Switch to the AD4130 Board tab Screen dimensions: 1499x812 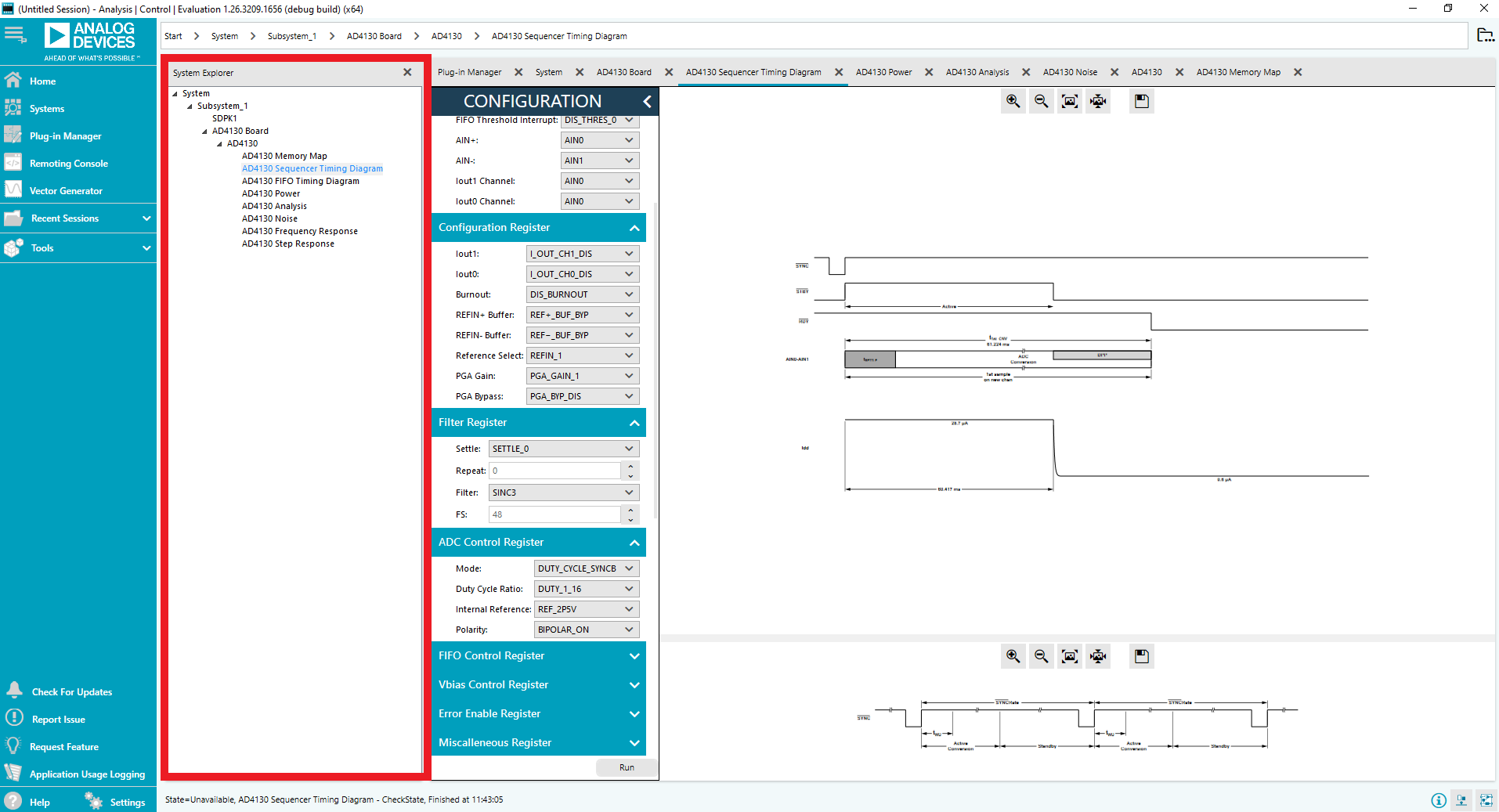pos(624,72)
